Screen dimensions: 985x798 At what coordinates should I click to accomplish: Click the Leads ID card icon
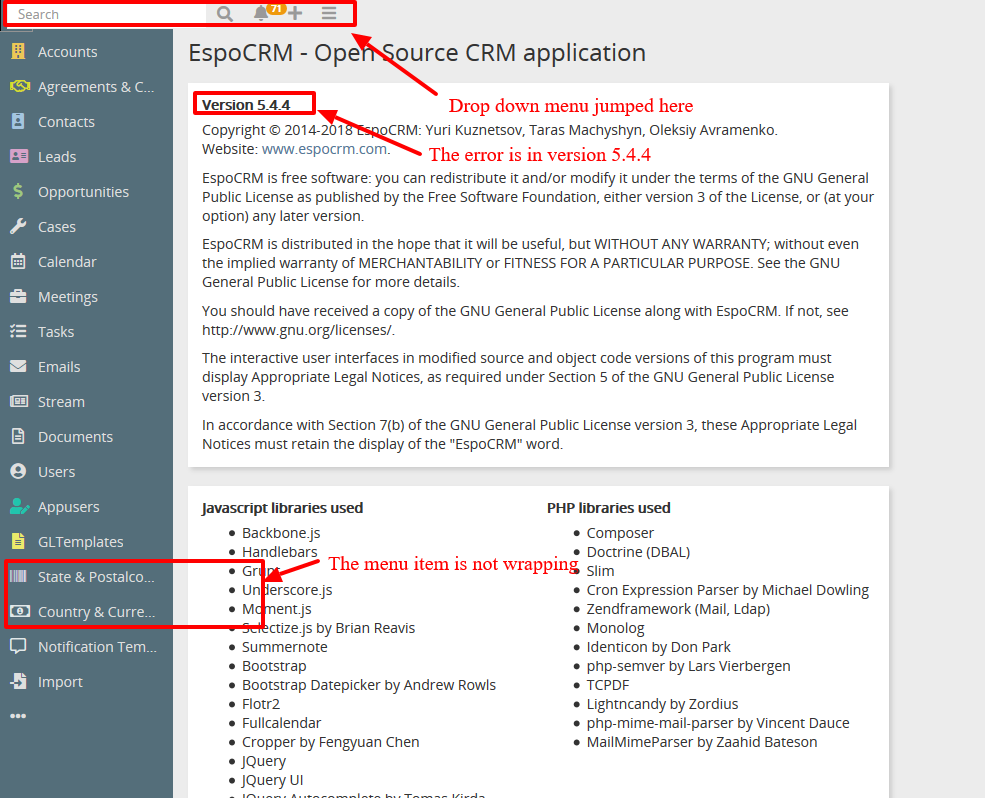click(x=19, y=156)
